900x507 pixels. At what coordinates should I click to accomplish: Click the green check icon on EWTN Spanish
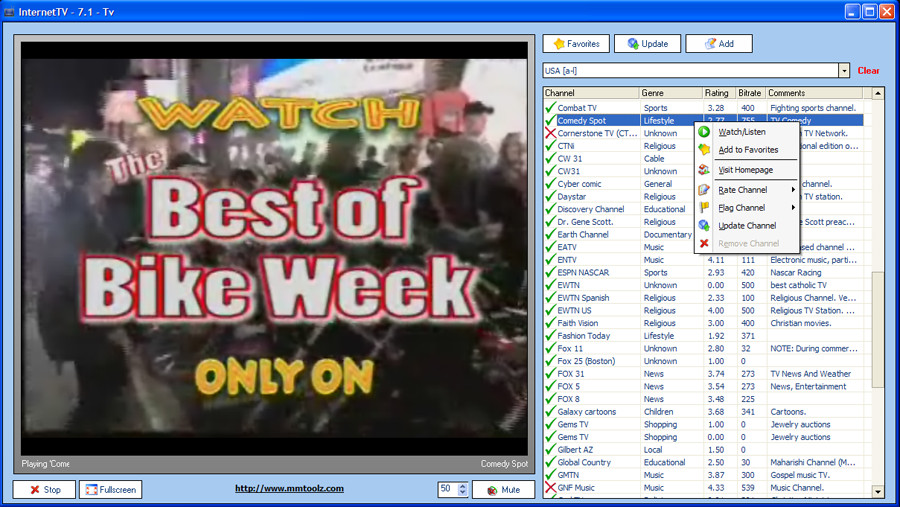(x=550, y=297)
